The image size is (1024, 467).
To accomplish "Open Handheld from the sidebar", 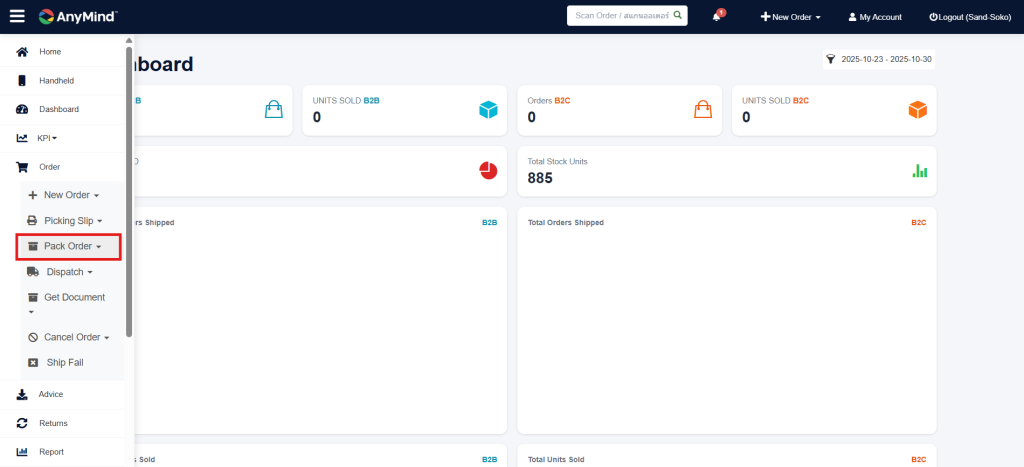I will (56, 81).
